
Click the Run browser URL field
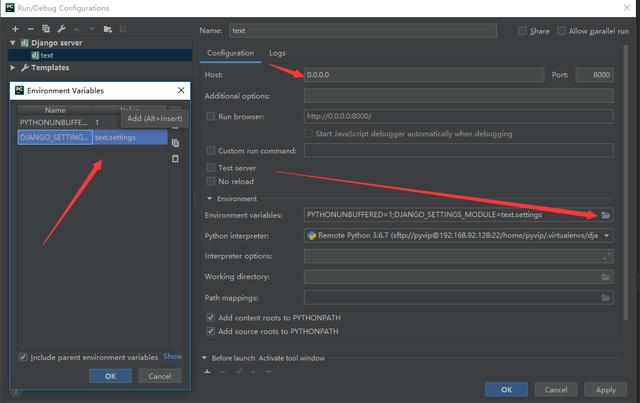click(458, 116)
